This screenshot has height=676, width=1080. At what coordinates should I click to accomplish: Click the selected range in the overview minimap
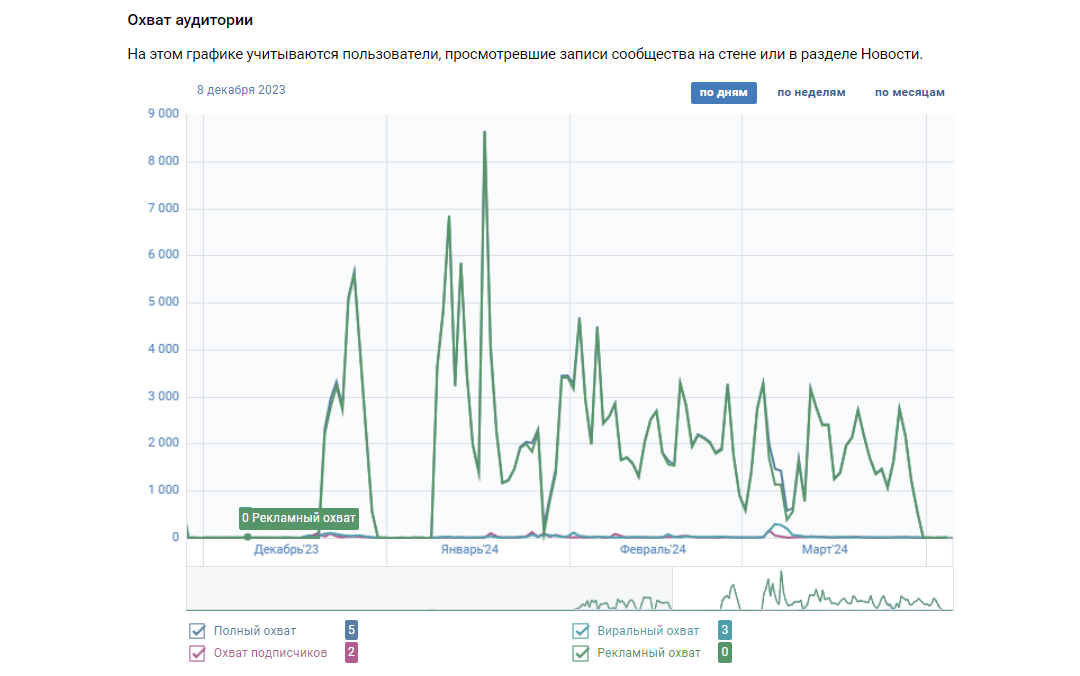[812, 588]
